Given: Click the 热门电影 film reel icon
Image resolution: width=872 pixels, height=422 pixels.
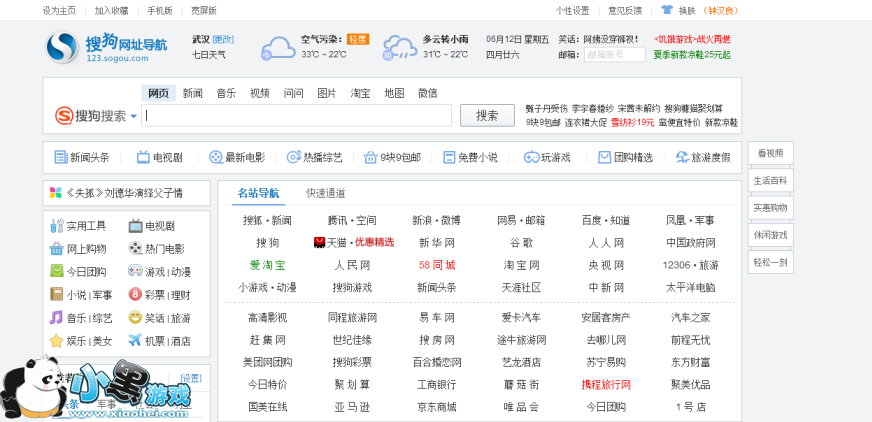Looking at the screenshot, I should tap(135, 249).
